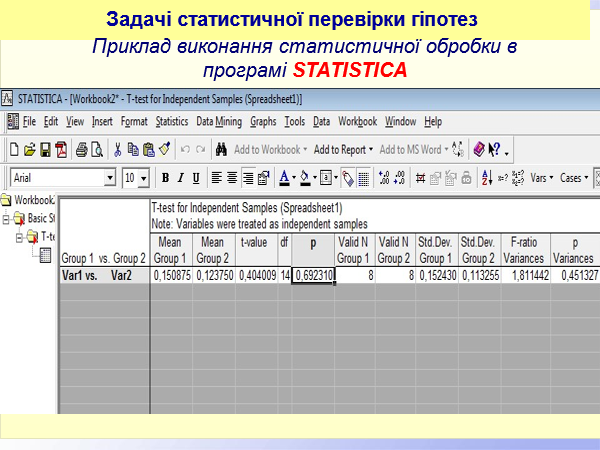Click the recode values icon beside Vars
The height and width of the screenshot is (450, 600).
click(518, 178)
